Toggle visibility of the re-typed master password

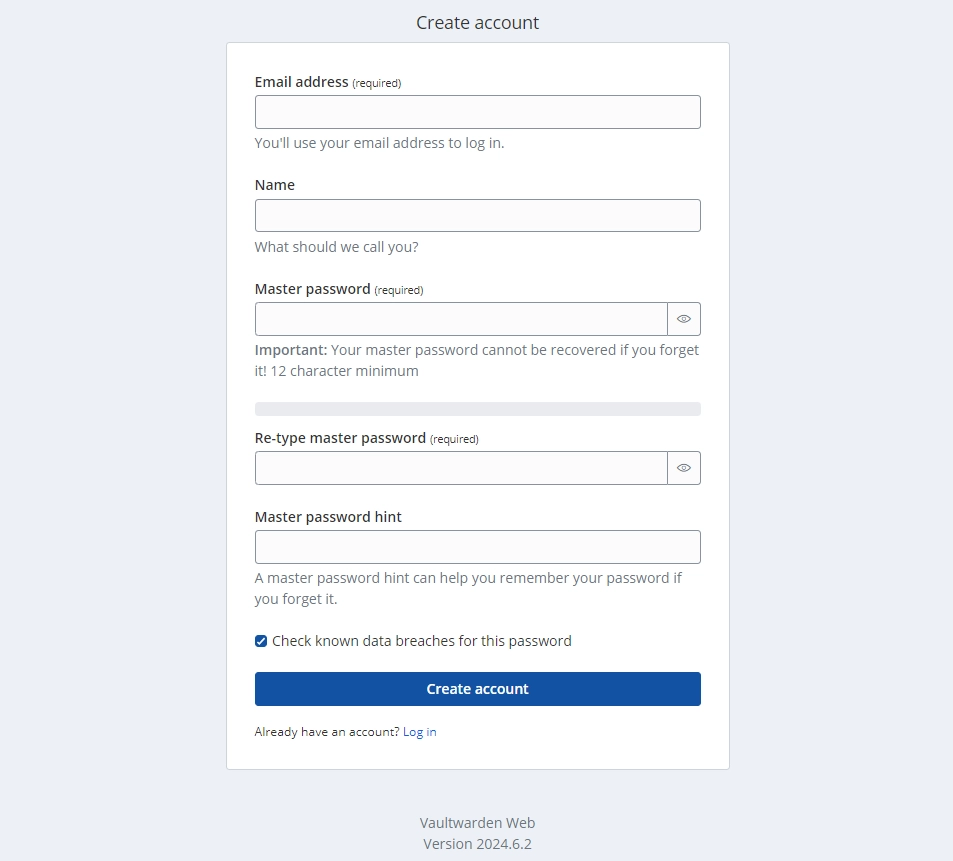[684, 468]
